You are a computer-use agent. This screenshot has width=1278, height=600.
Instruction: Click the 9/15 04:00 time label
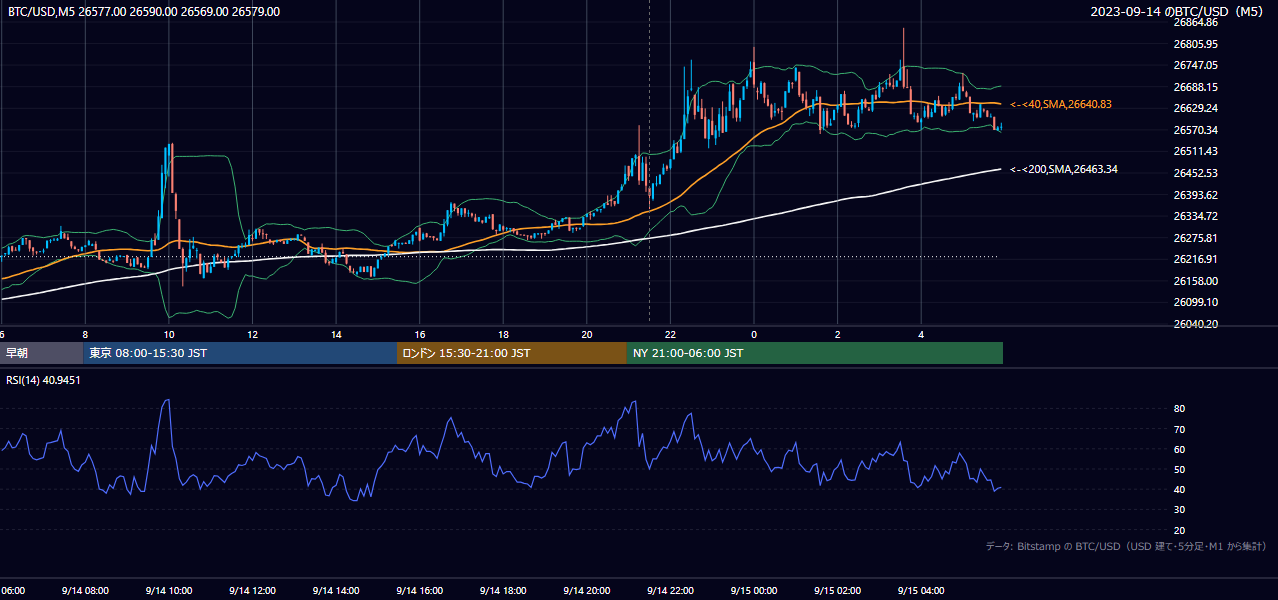921,590
